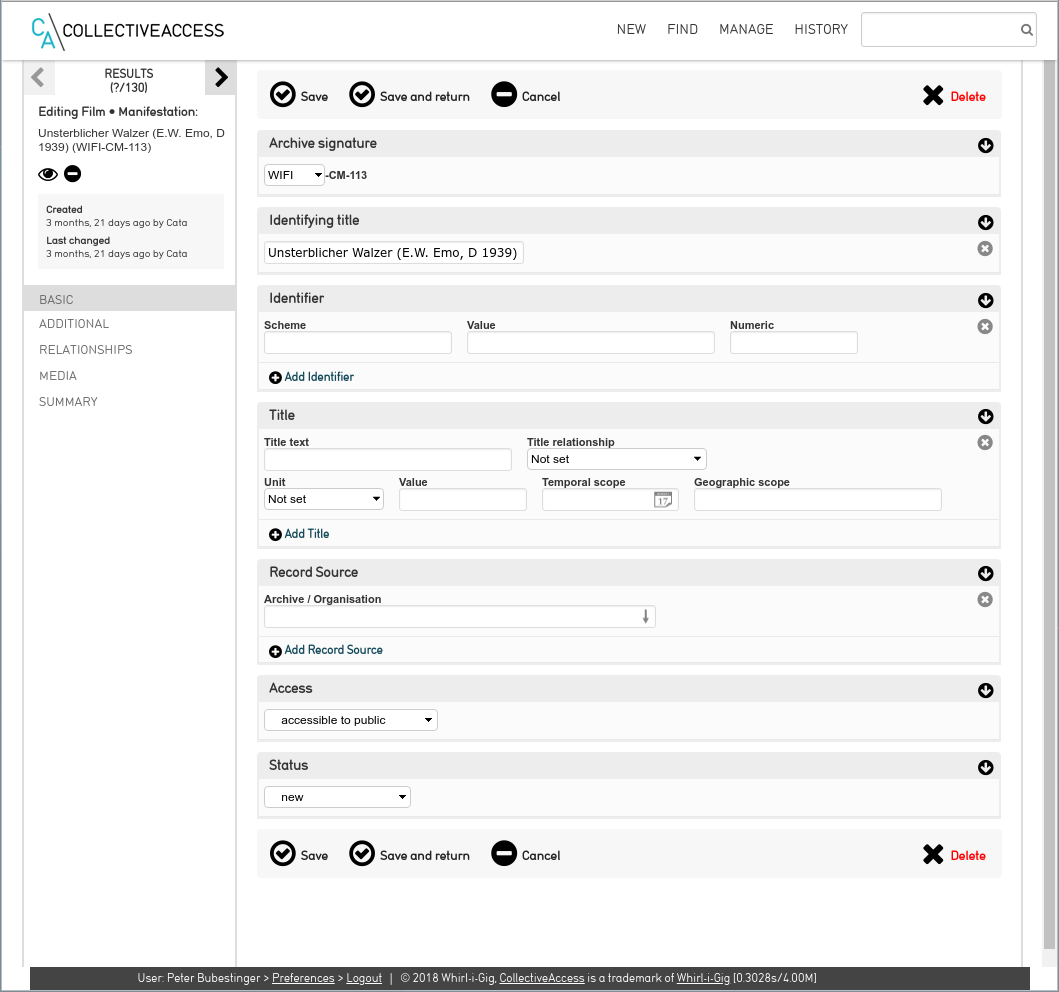Switch to the RELATIONSHIPS screen

(86, 350)
